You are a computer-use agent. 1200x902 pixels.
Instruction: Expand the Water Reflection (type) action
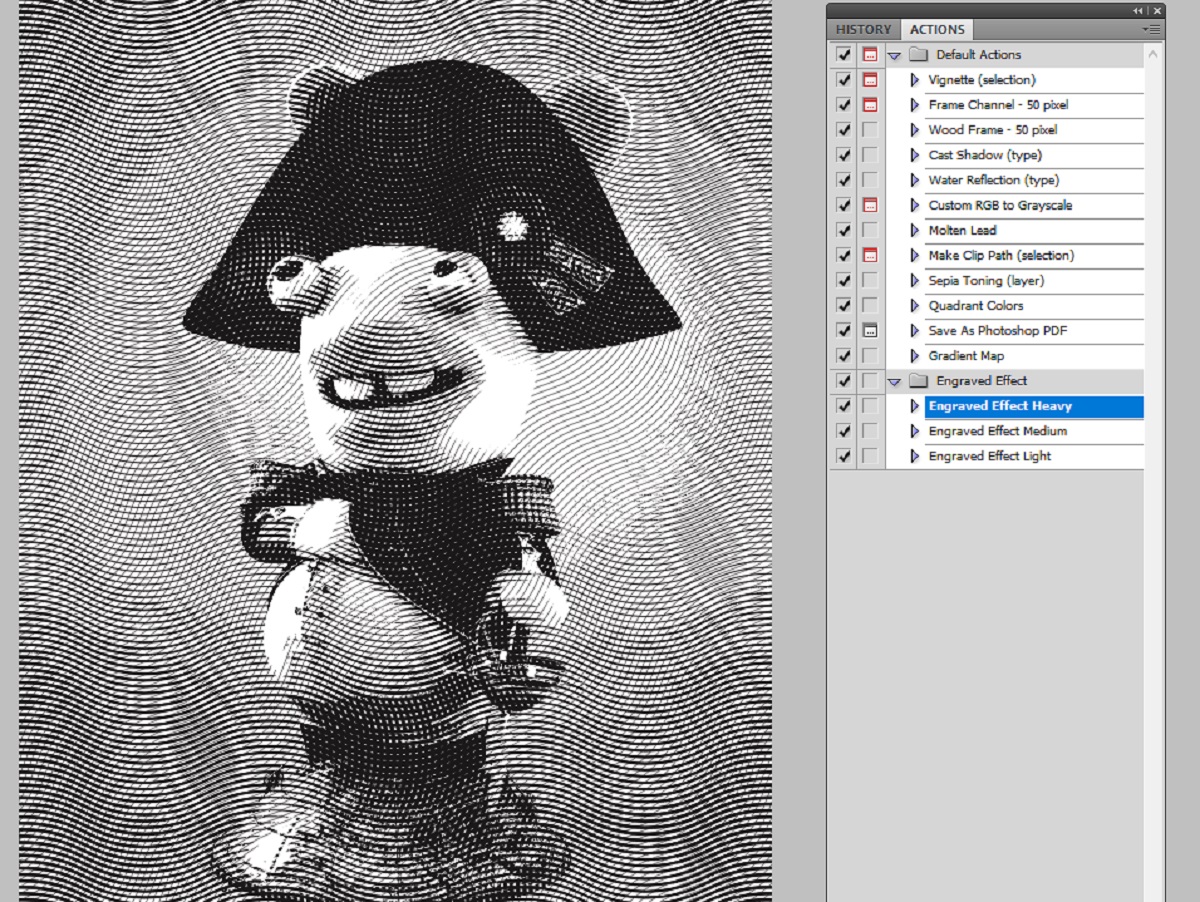(x=914, y=180)
